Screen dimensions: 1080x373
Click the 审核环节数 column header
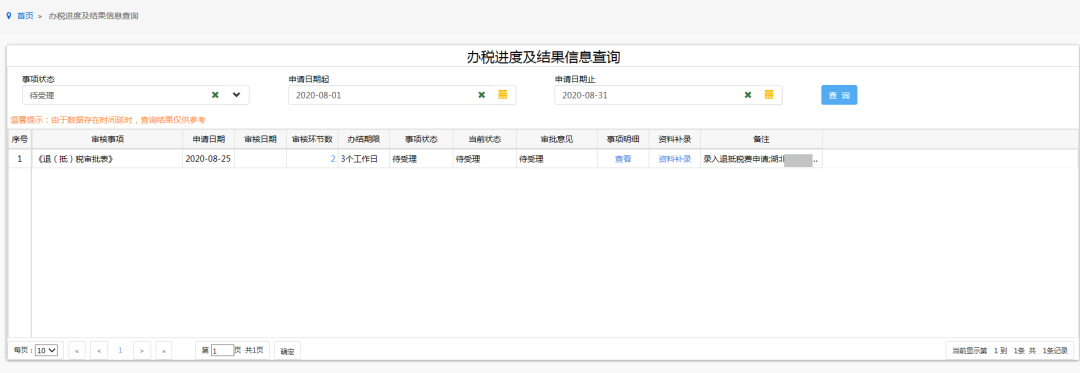point(313,139)
